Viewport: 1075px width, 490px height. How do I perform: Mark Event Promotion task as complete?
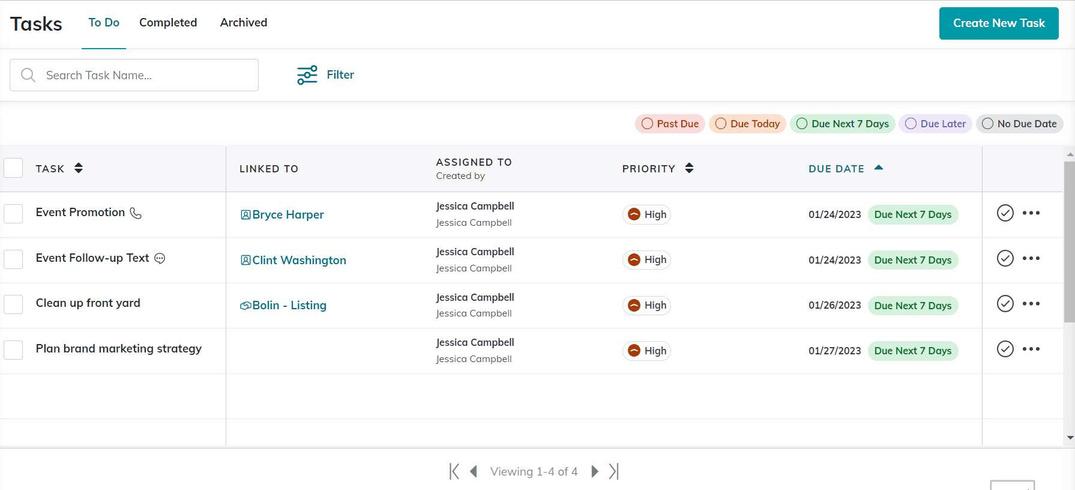(x=1005, y=213)
